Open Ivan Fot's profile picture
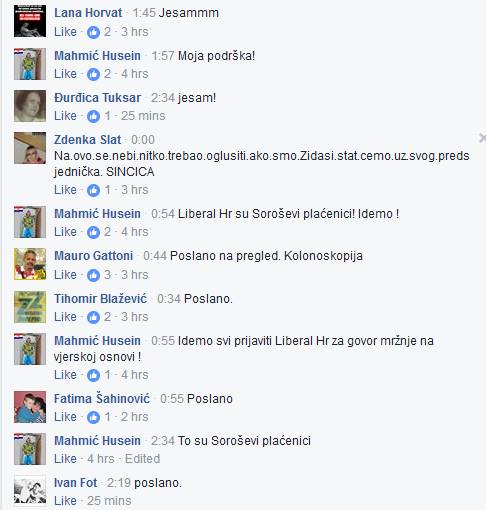Viewport: 486px width, 510px height. 30,491
